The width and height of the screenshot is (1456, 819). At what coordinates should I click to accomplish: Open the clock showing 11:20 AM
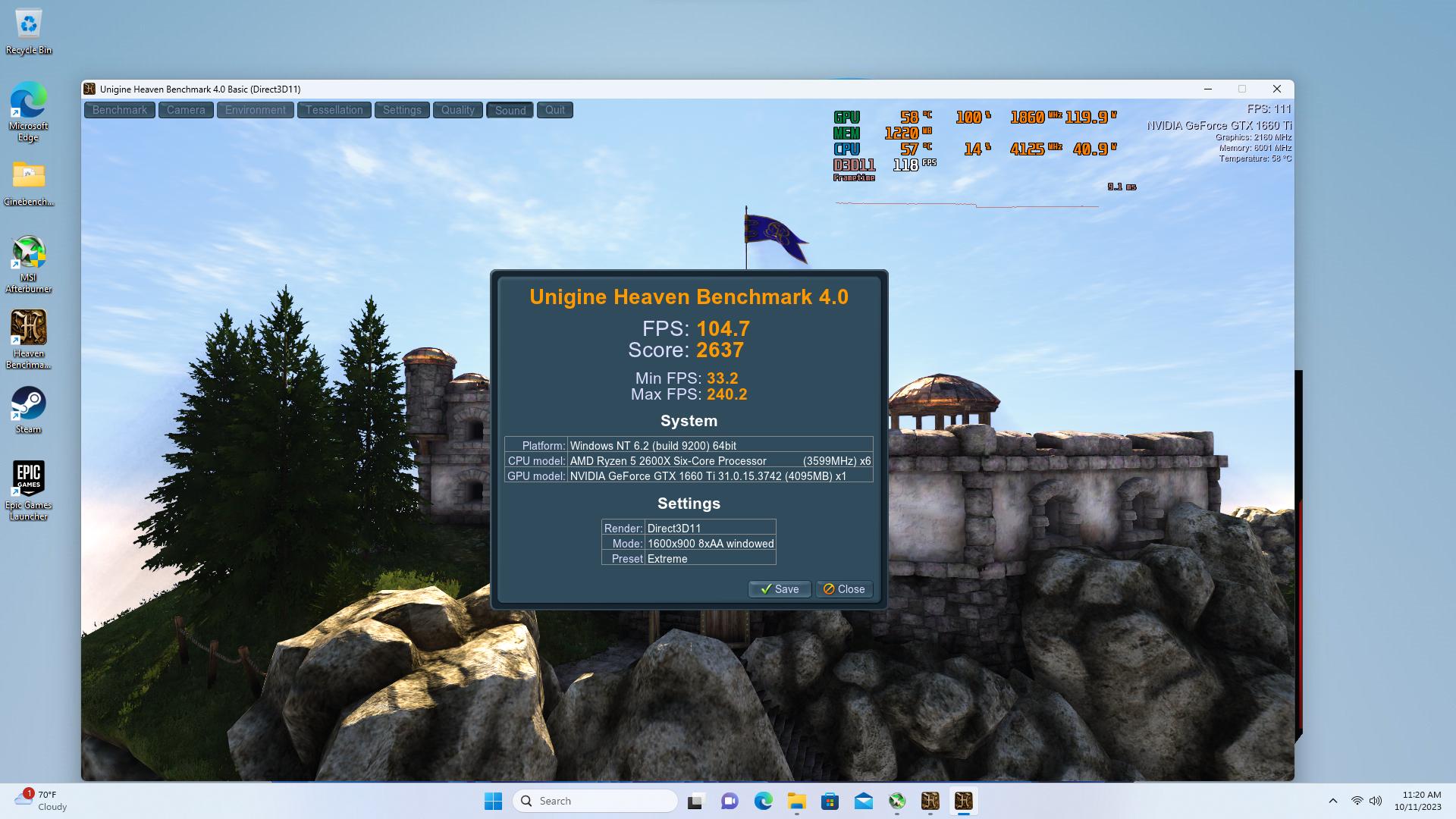pos(1418,801)
